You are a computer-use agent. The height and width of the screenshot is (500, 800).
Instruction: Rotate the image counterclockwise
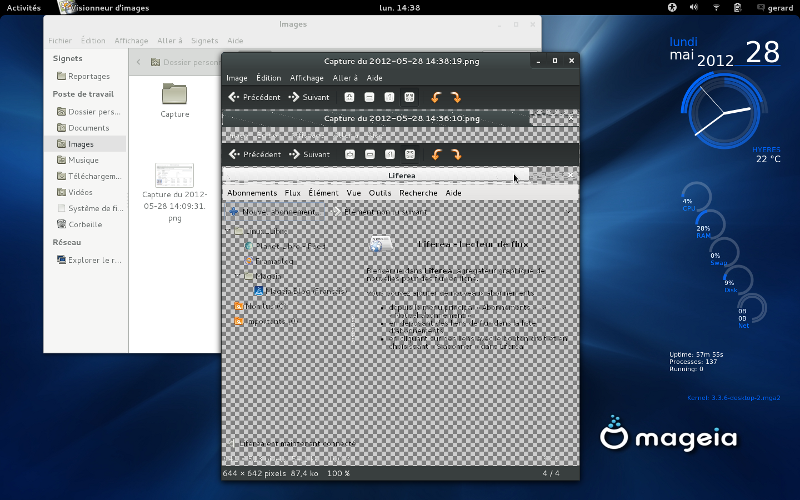click(436, 97)
